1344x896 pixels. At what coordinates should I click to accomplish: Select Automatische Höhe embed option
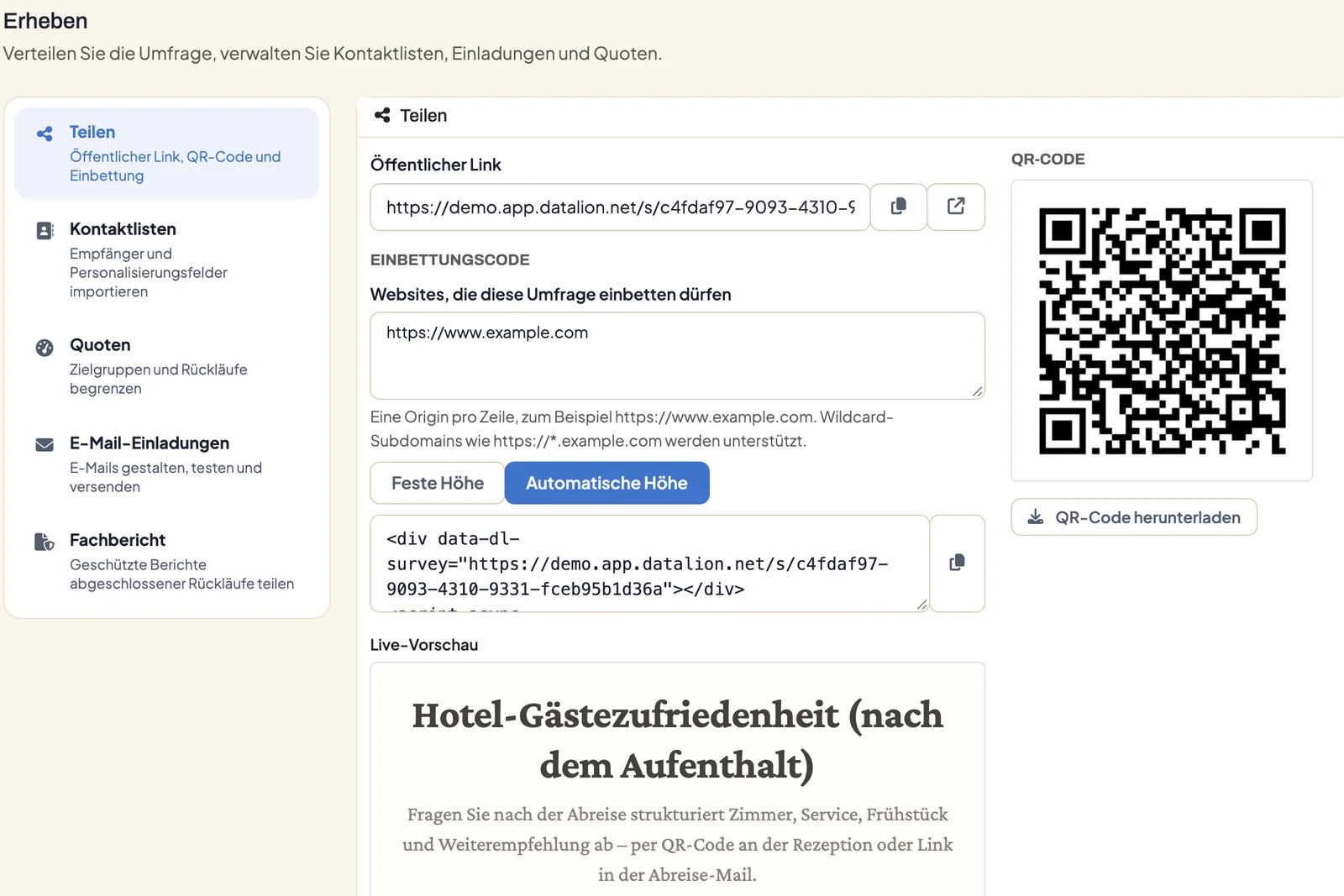pyautogui.click(x=606, y=483)
